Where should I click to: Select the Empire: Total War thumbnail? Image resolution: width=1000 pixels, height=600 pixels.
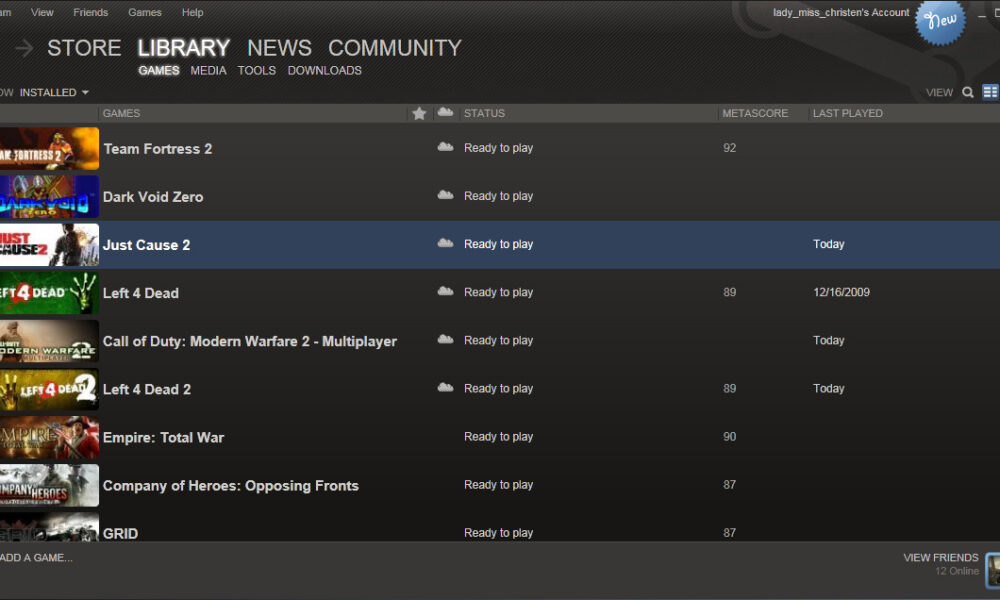tap(49, 437)
